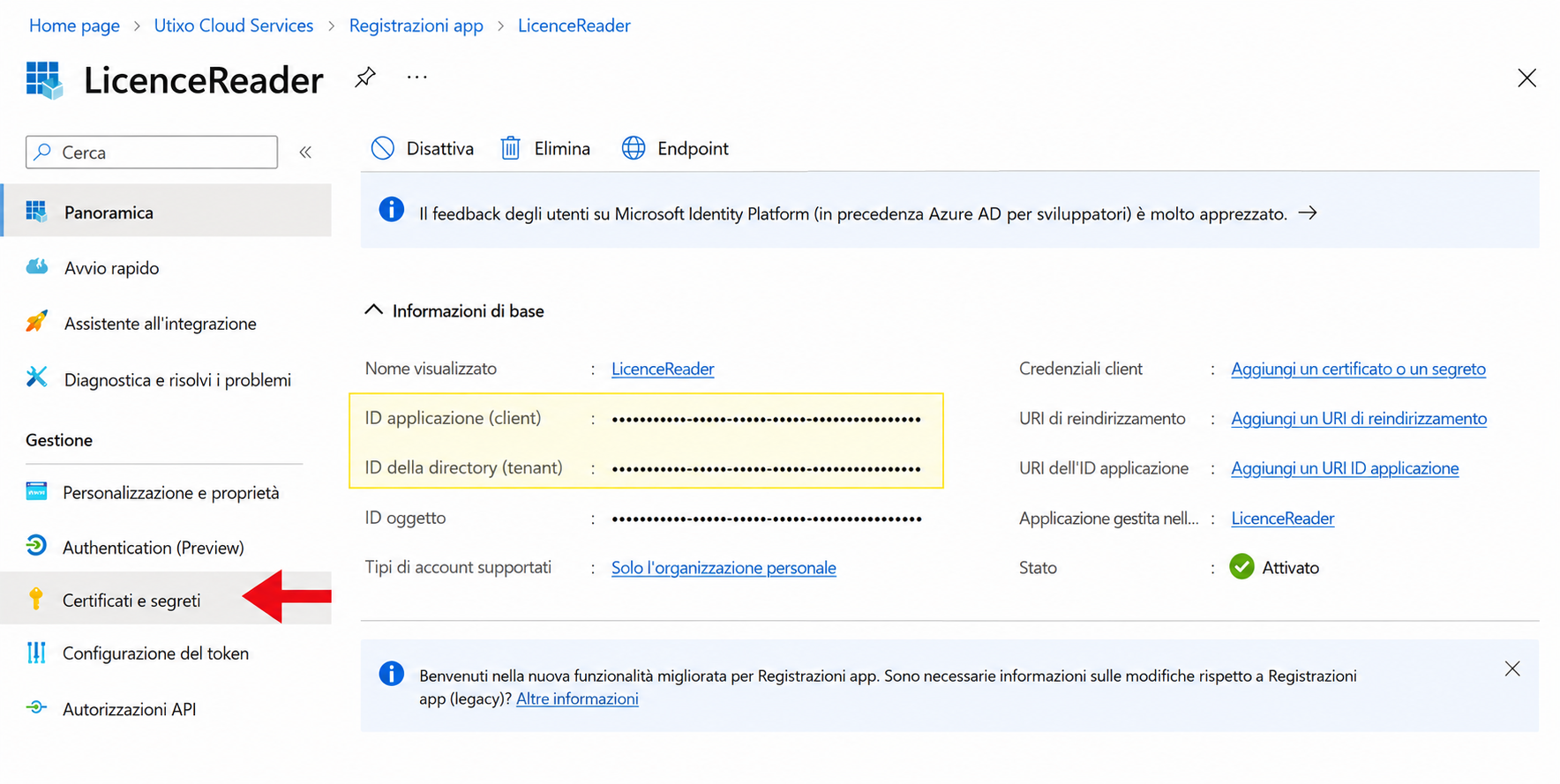Click Aggiungi un URI di reindirizzamento
The image size is (1560, 784).
[x=1359, y=418]
